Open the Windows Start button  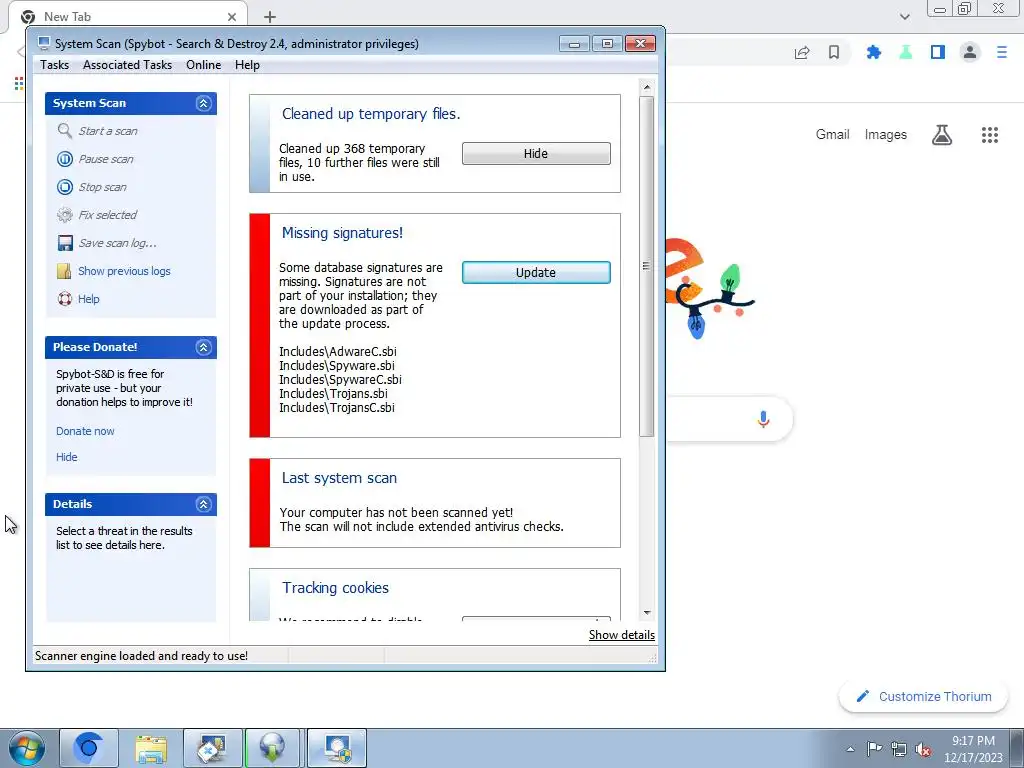click(x=27, y=748)
